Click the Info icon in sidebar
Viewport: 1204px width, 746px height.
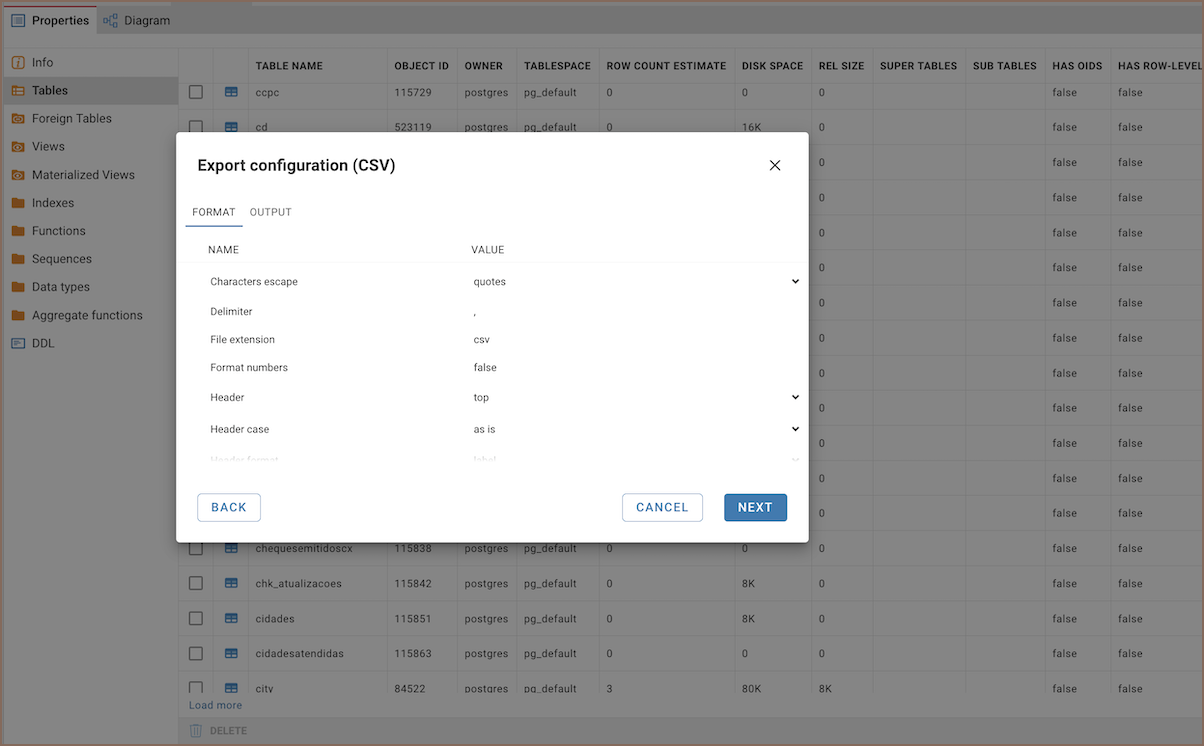(18, 62)
